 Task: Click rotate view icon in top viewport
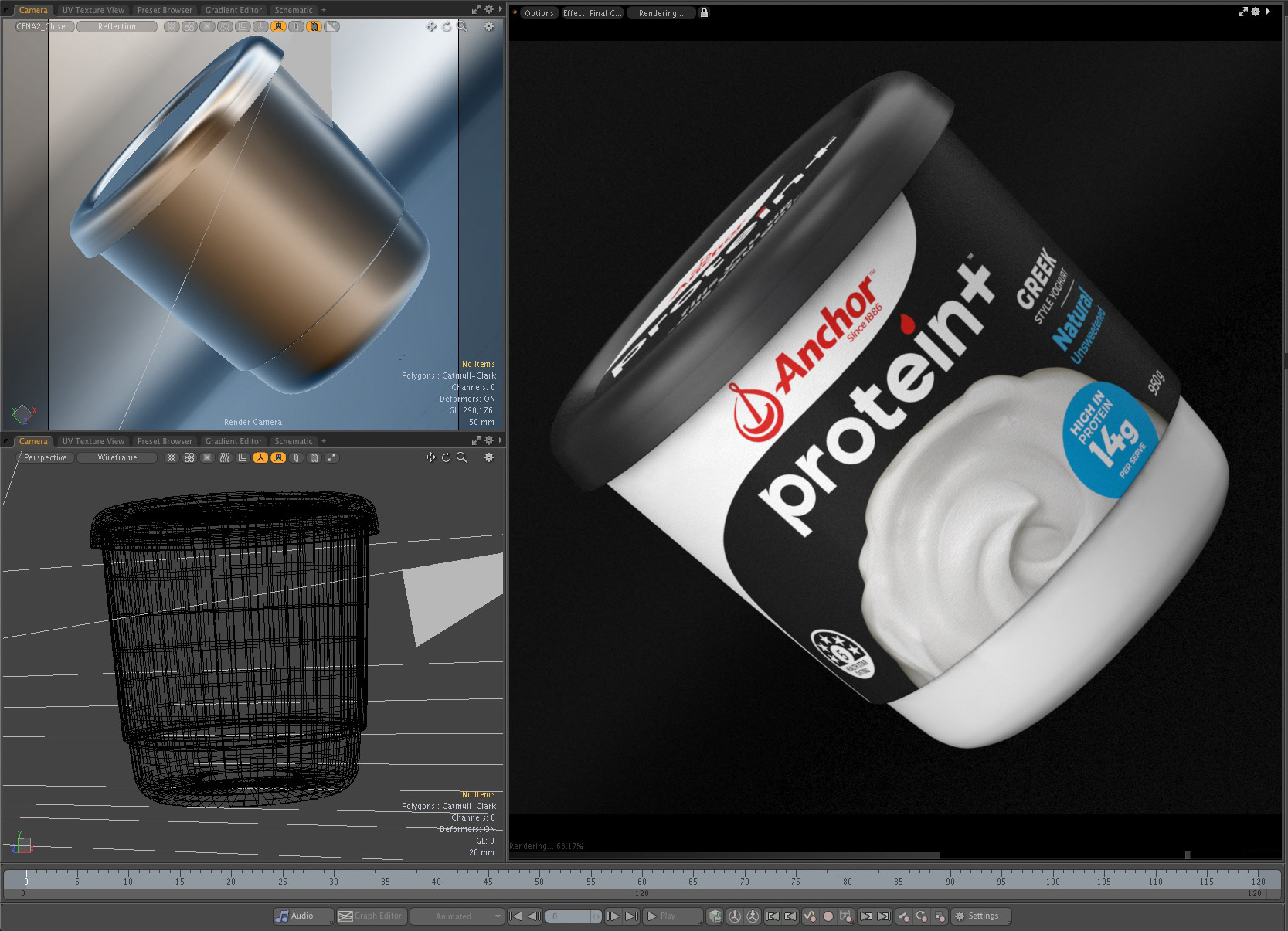[447, 26]
